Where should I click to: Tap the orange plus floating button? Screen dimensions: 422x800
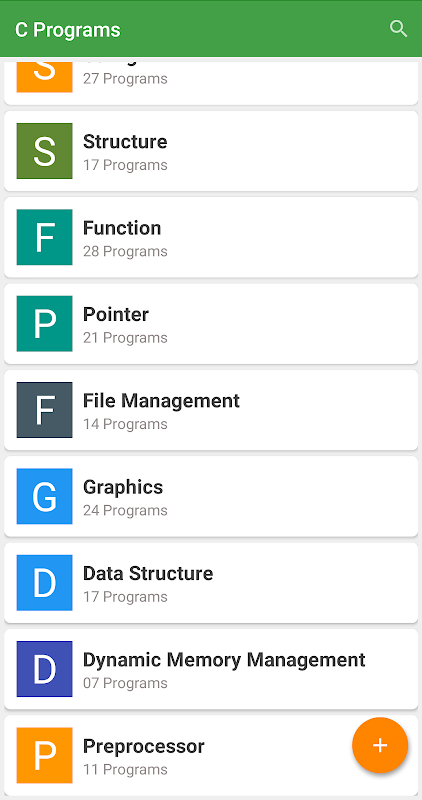tap(380, 745)
